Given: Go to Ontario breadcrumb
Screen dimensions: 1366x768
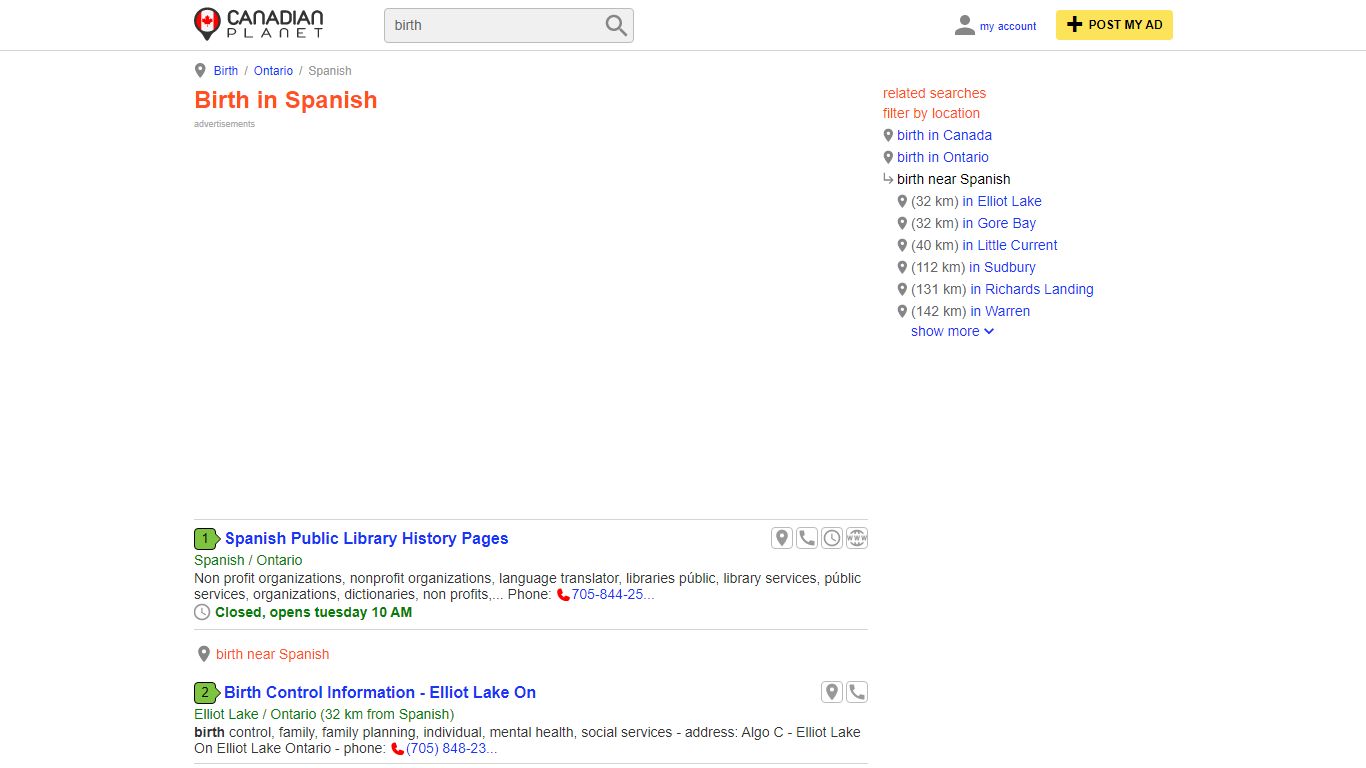Looking at the screenshot, I should click(273, 71).
